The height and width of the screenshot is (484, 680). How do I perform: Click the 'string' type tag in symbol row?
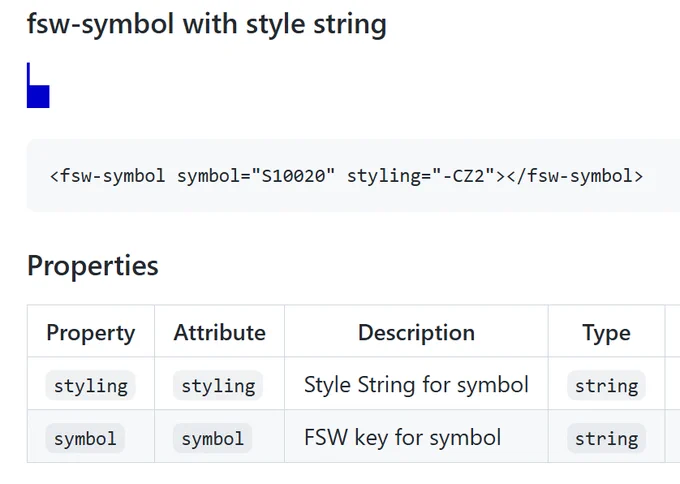(606, 438)
